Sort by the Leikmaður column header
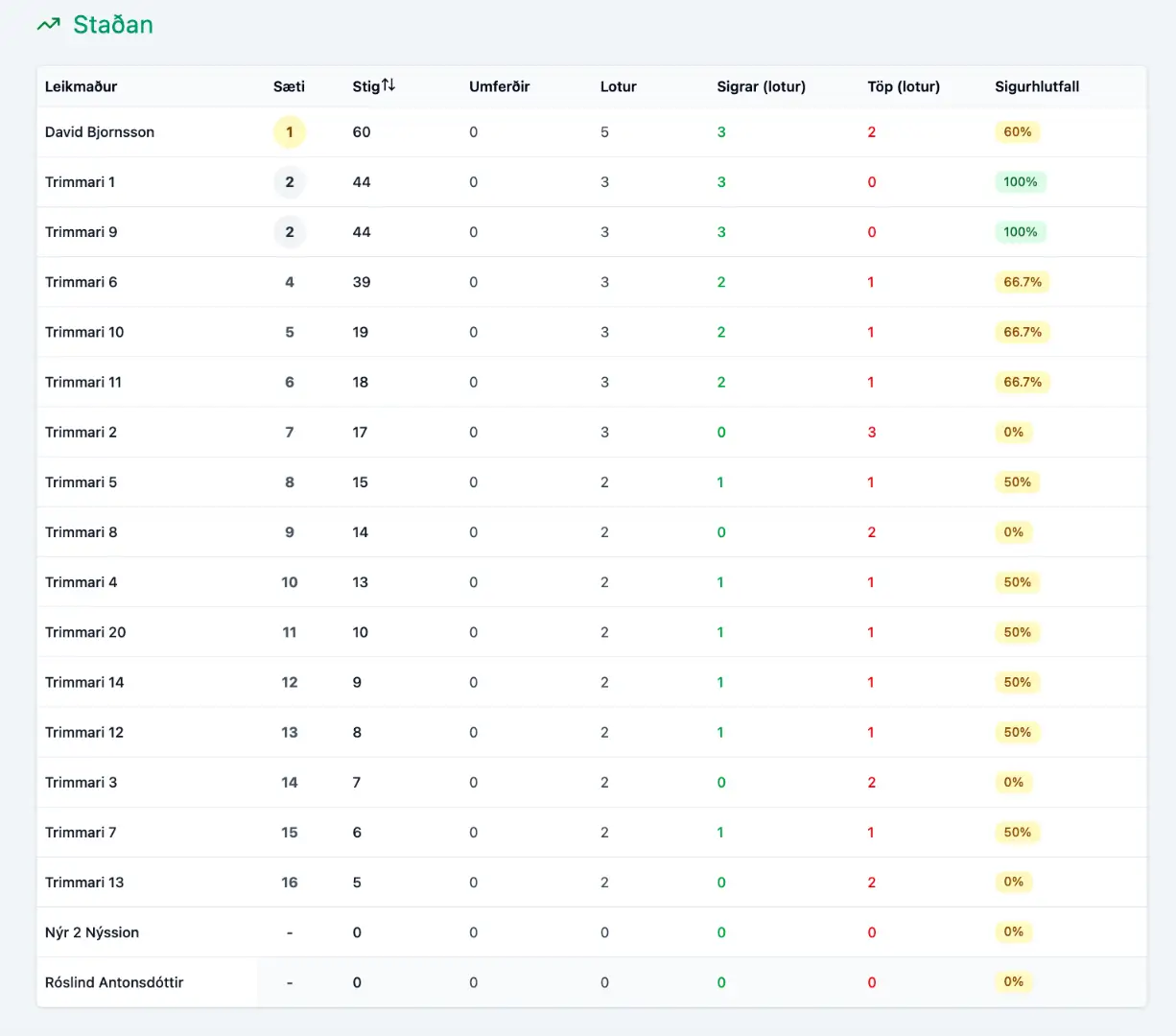The width and height of the screenshot is (1176, 1036). [x=81, y=86]
